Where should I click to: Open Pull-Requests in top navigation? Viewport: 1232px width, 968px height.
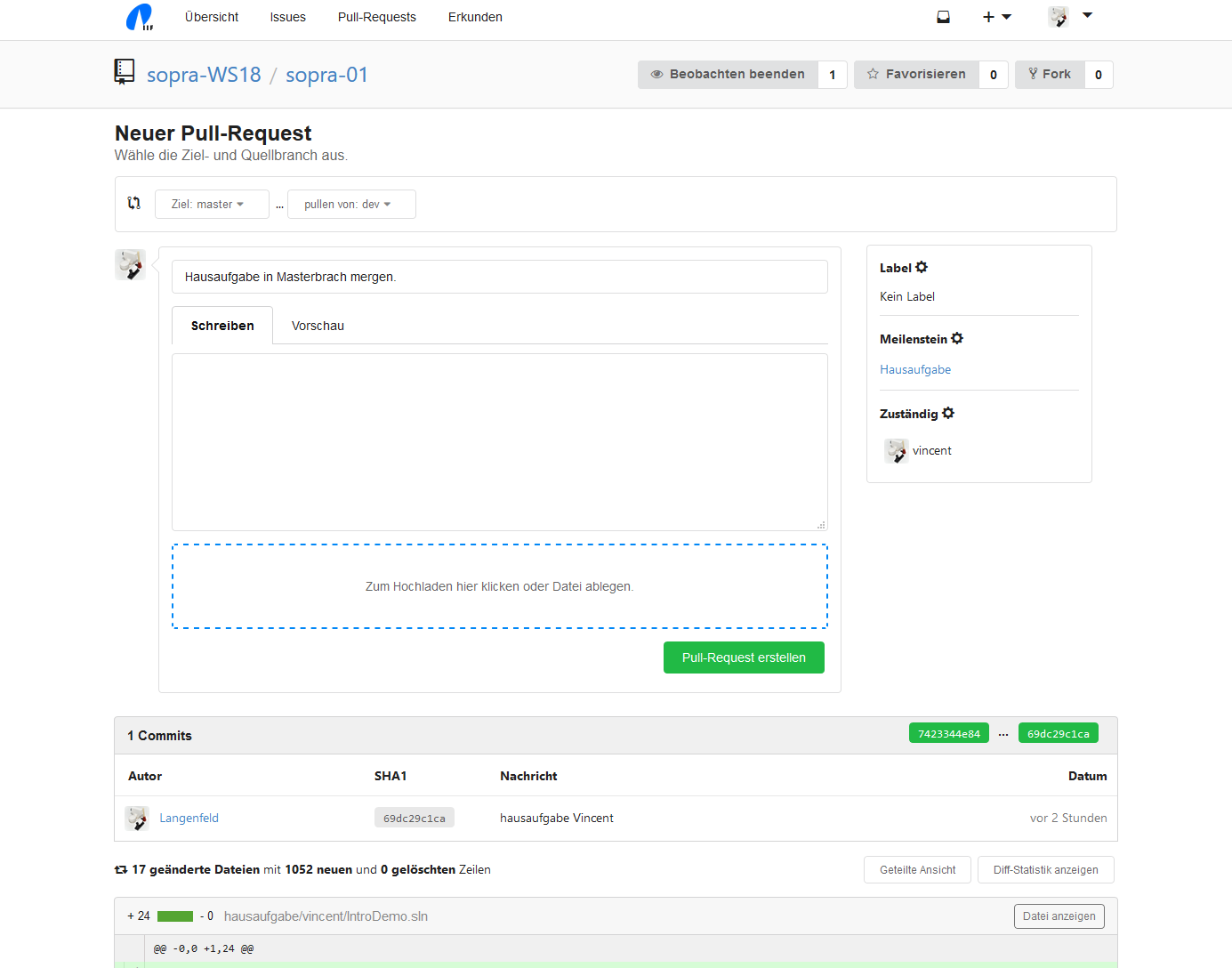click(376, 17)
